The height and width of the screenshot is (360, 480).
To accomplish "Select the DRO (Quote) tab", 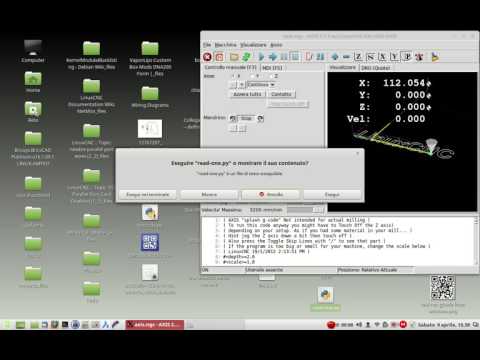I will pyautogui.click(x=376, y=68).
